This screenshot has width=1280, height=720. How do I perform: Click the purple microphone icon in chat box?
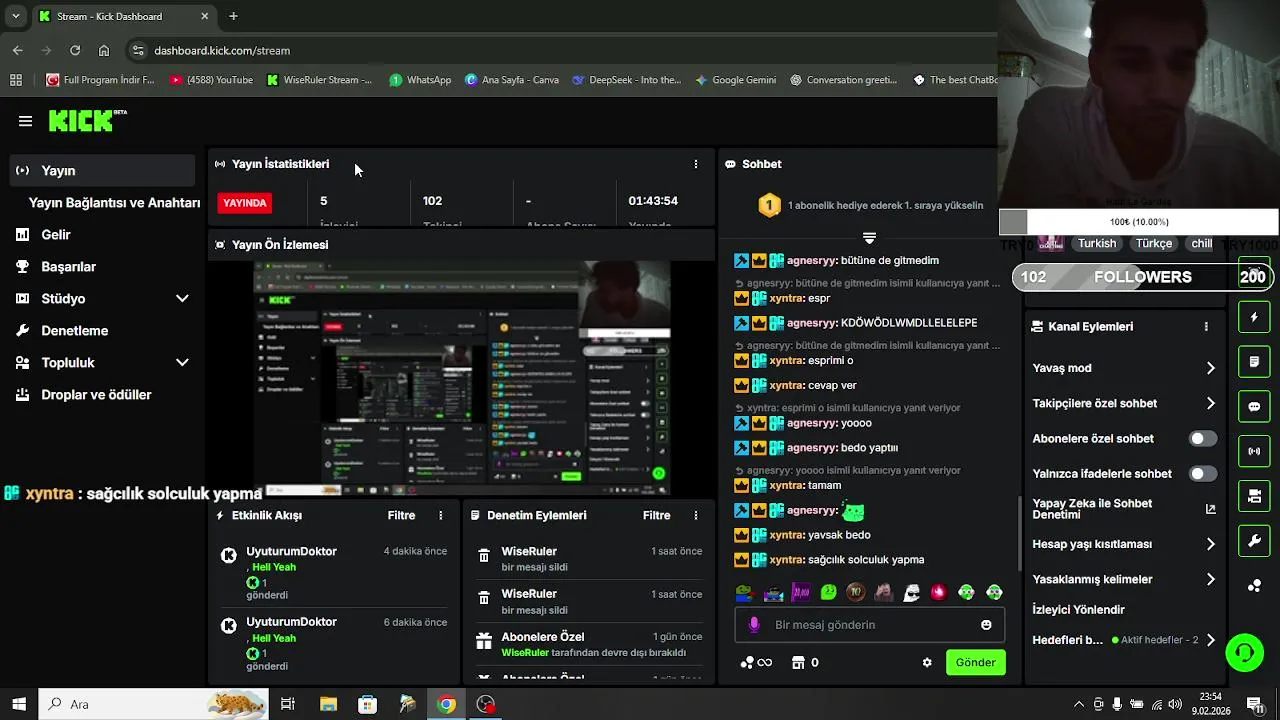pyautogui.click(x=754, y=624)
